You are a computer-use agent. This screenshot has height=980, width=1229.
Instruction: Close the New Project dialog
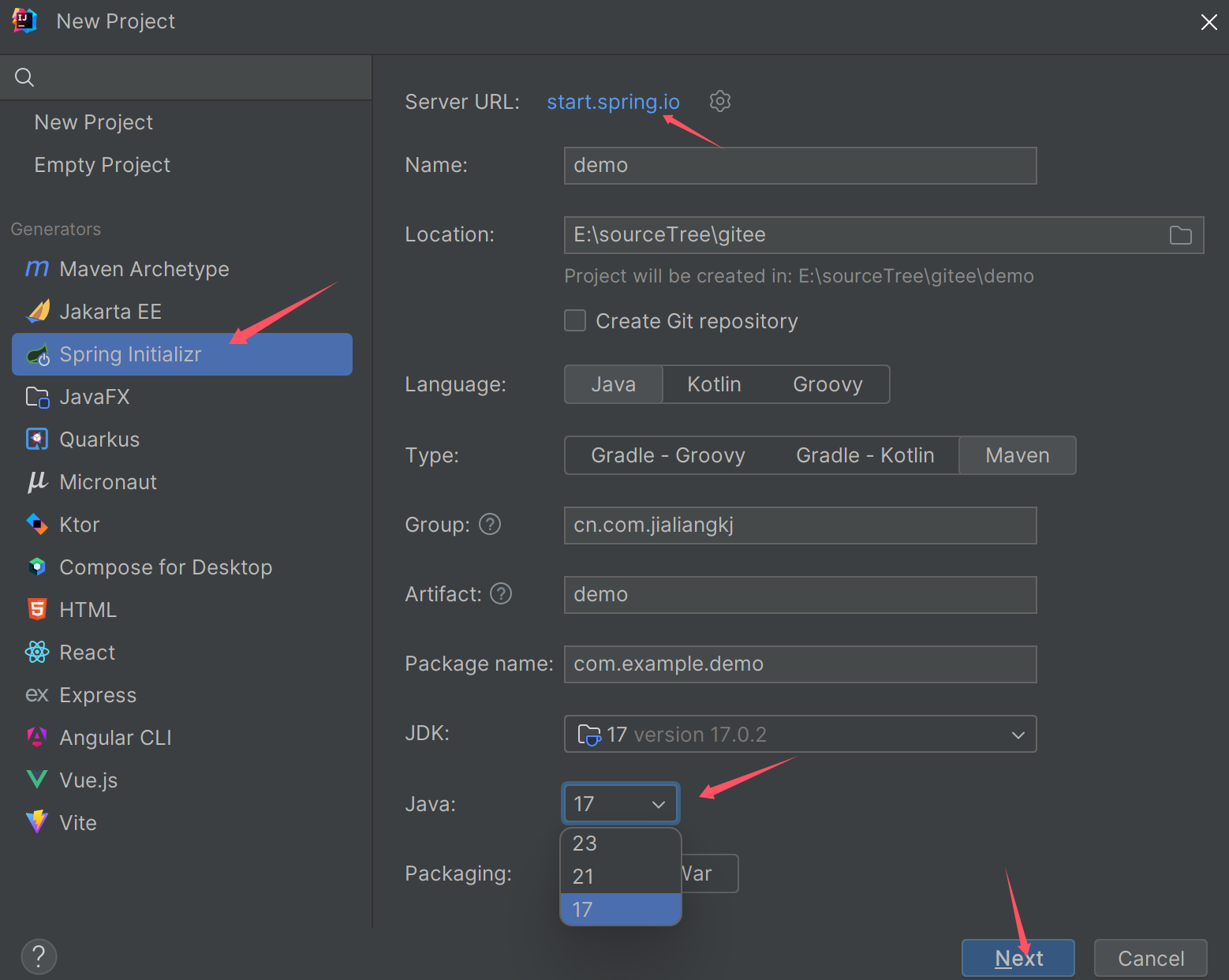tap(1208, 22)
